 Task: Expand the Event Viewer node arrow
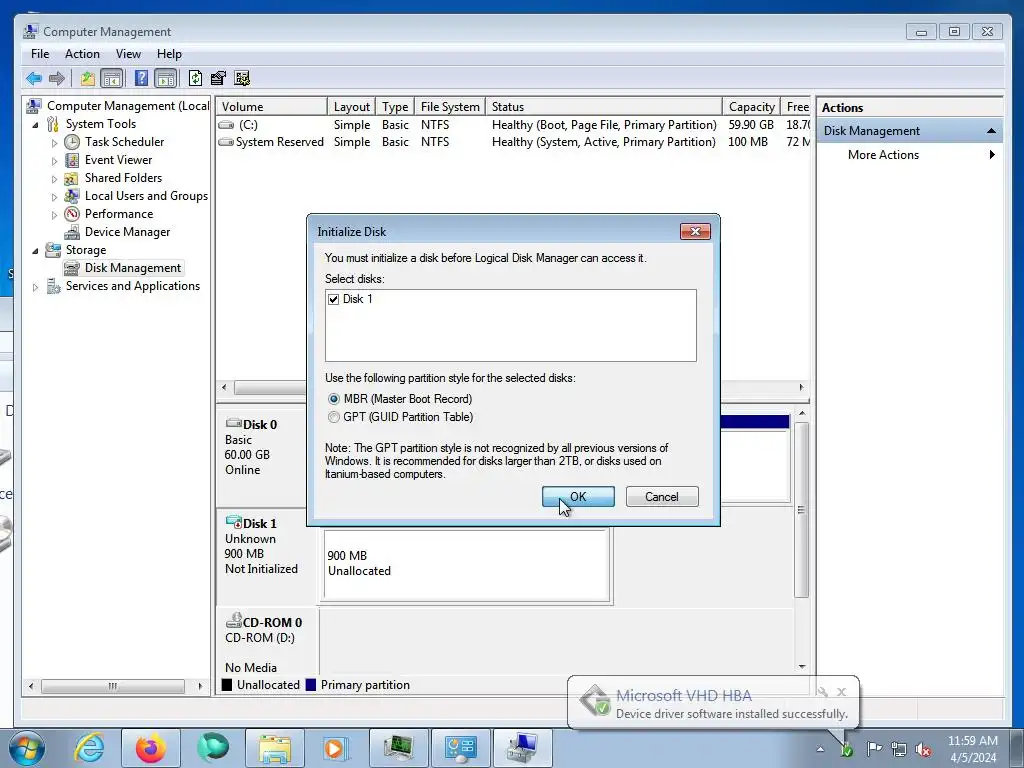pyautogui.click(x=54, y=161)
